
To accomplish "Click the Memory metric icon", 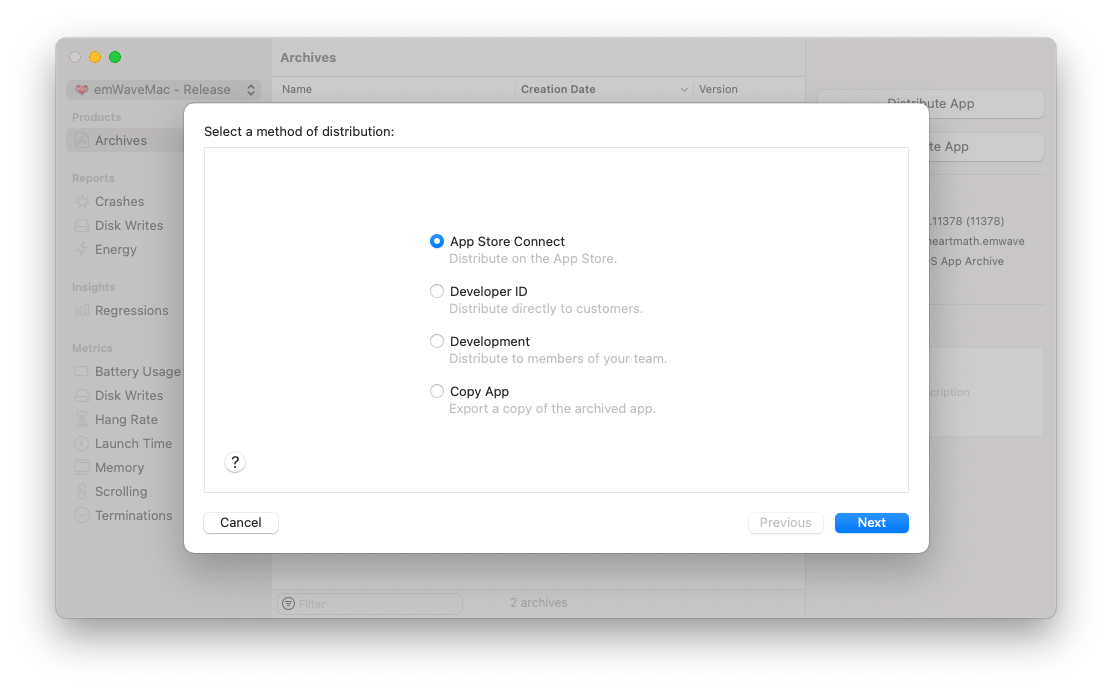I will pos(82,468).
